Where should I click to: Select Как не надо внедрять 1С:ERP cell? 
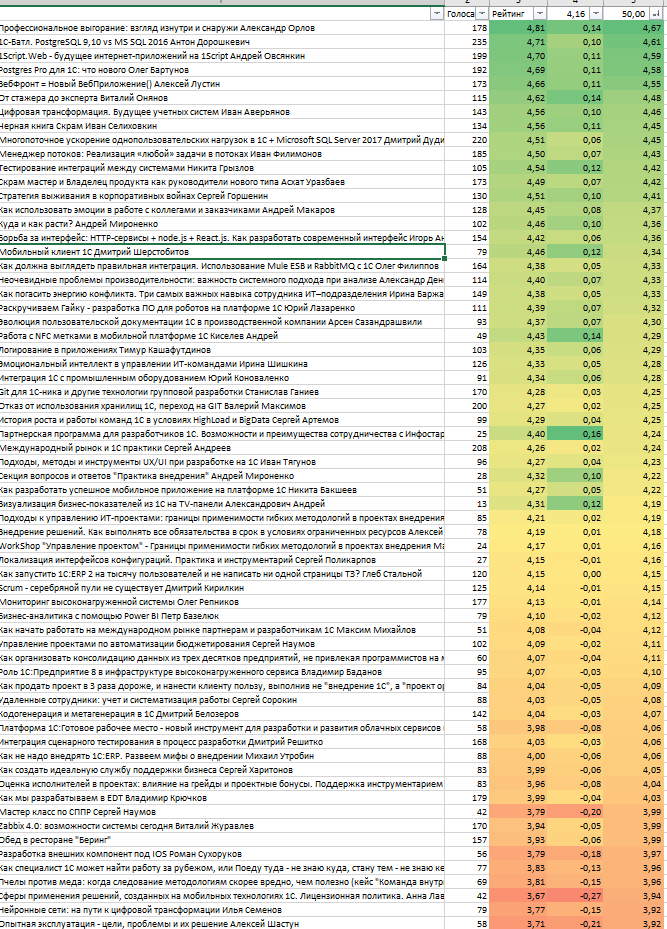222,757
